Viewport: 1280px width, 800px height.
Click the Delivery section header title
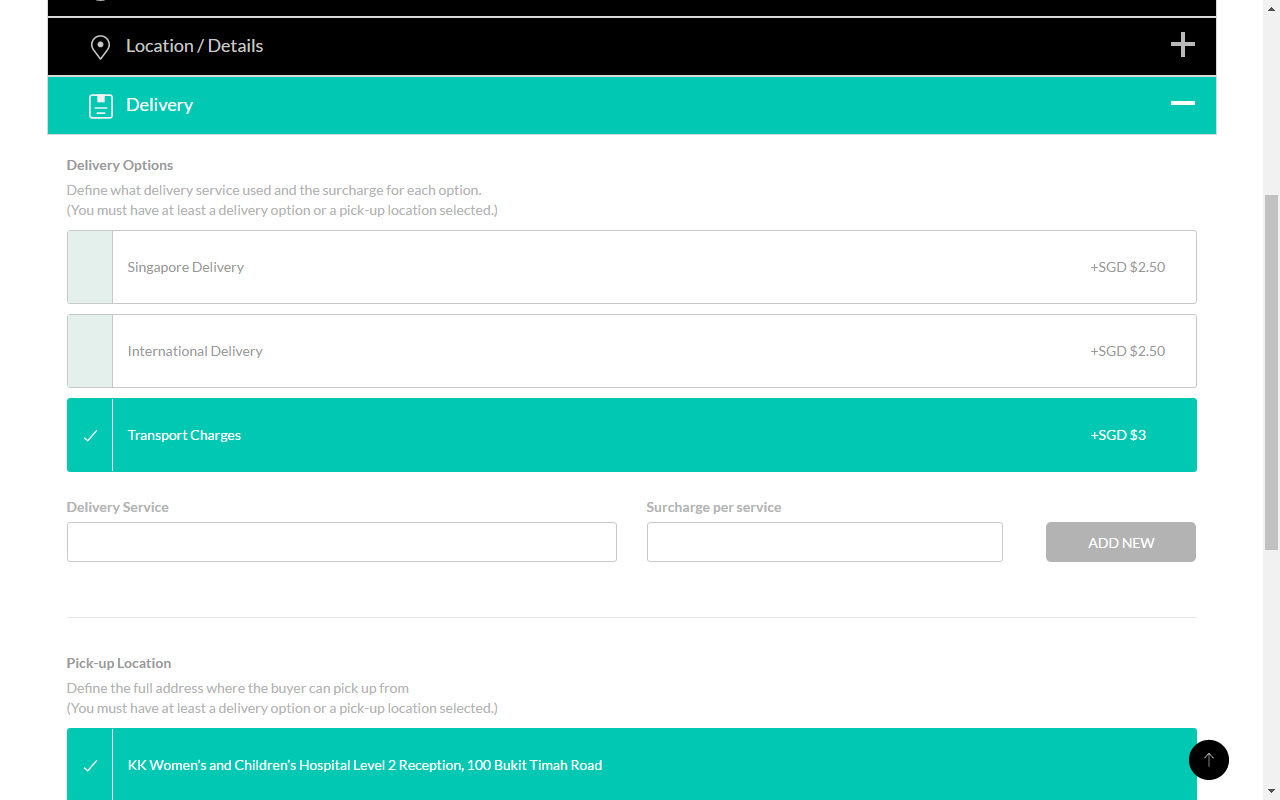pos(159,105)
